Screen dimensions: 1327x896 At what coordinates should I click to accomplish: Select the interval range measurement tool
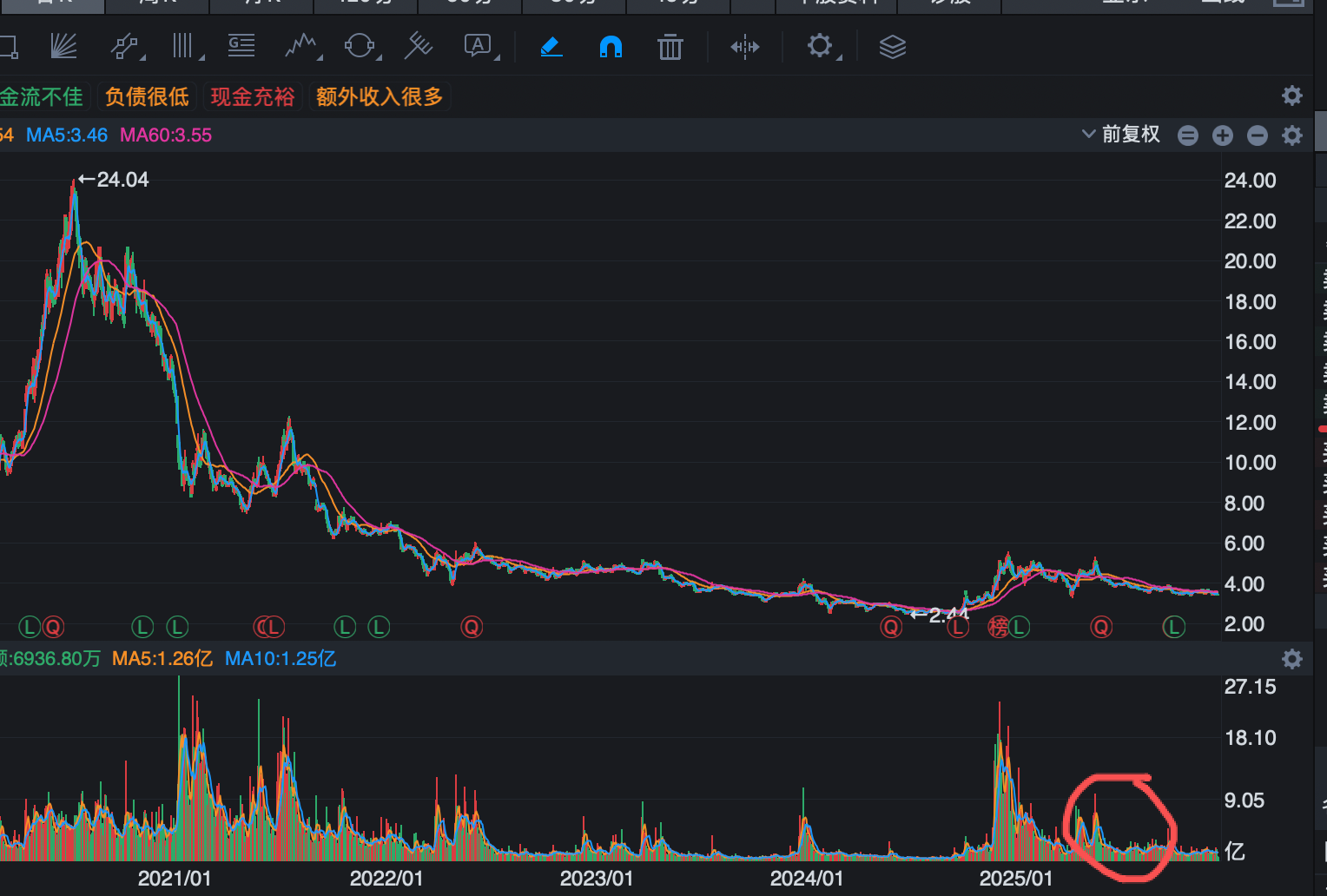(745, 46)
